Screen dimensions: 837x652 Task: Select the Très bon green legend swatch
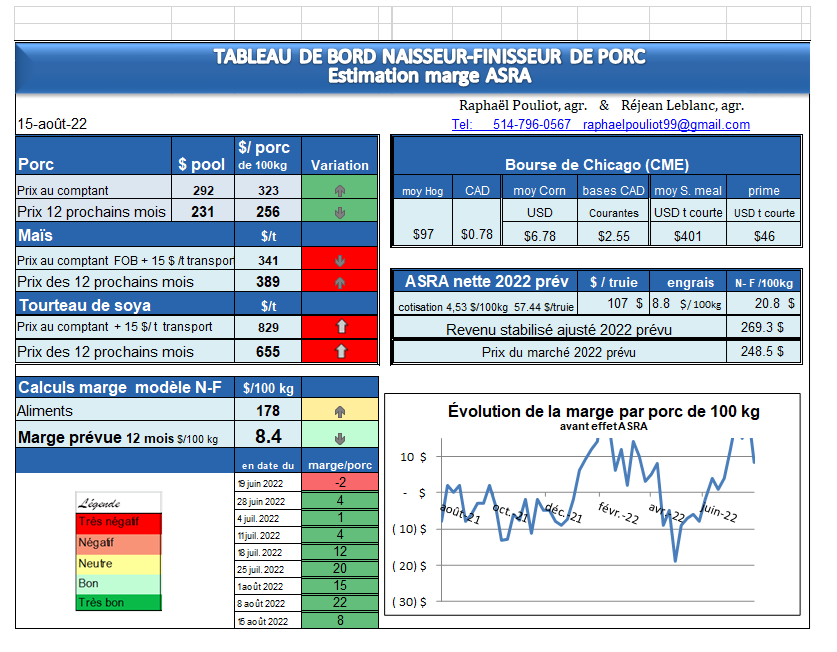119,602
